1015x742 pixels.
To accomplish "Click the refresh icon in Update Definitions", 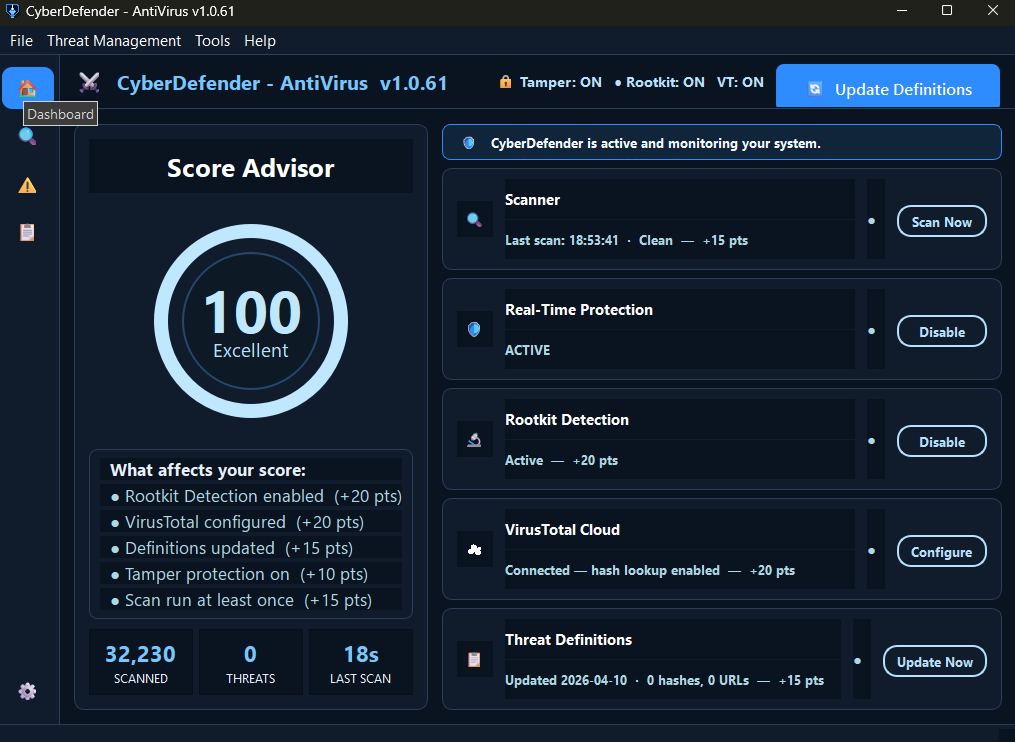I will (x=816, y=89).
